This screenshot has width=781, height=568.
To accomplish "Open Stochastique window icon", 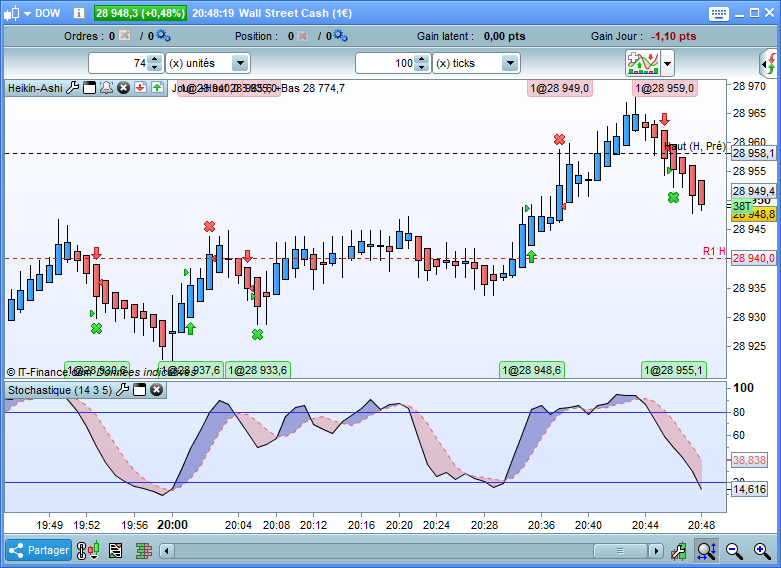I will (x=139, y=390).
